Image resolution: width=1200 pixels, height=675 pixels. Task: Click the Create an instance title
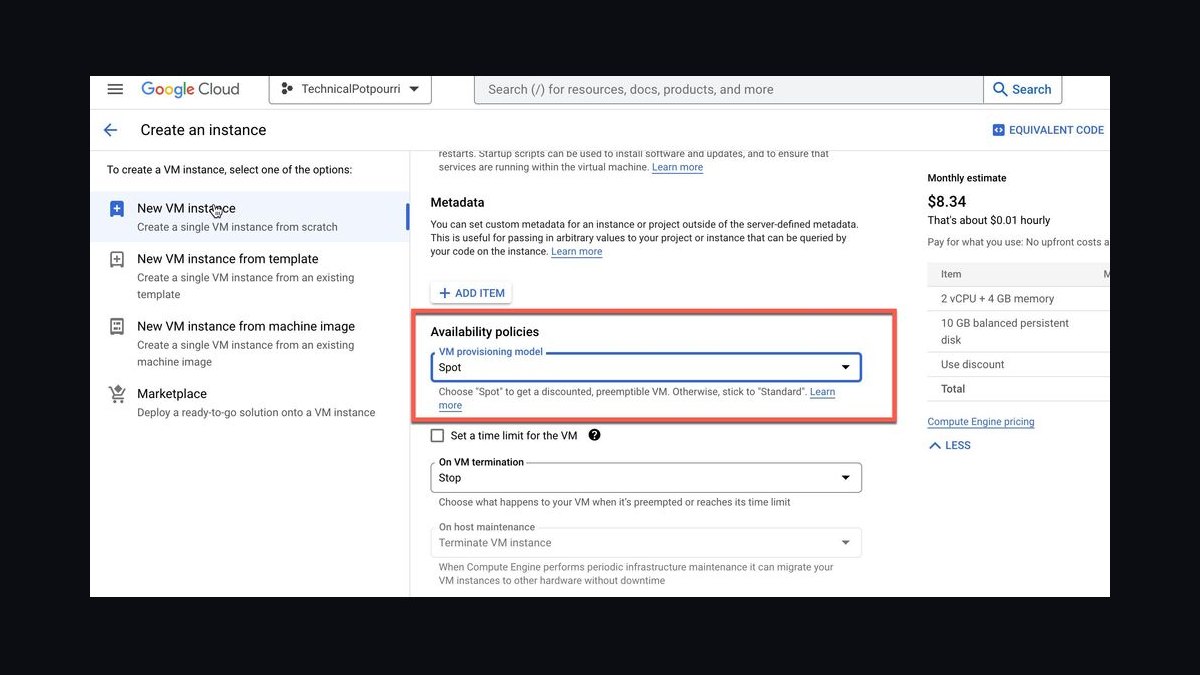(203, 130)
